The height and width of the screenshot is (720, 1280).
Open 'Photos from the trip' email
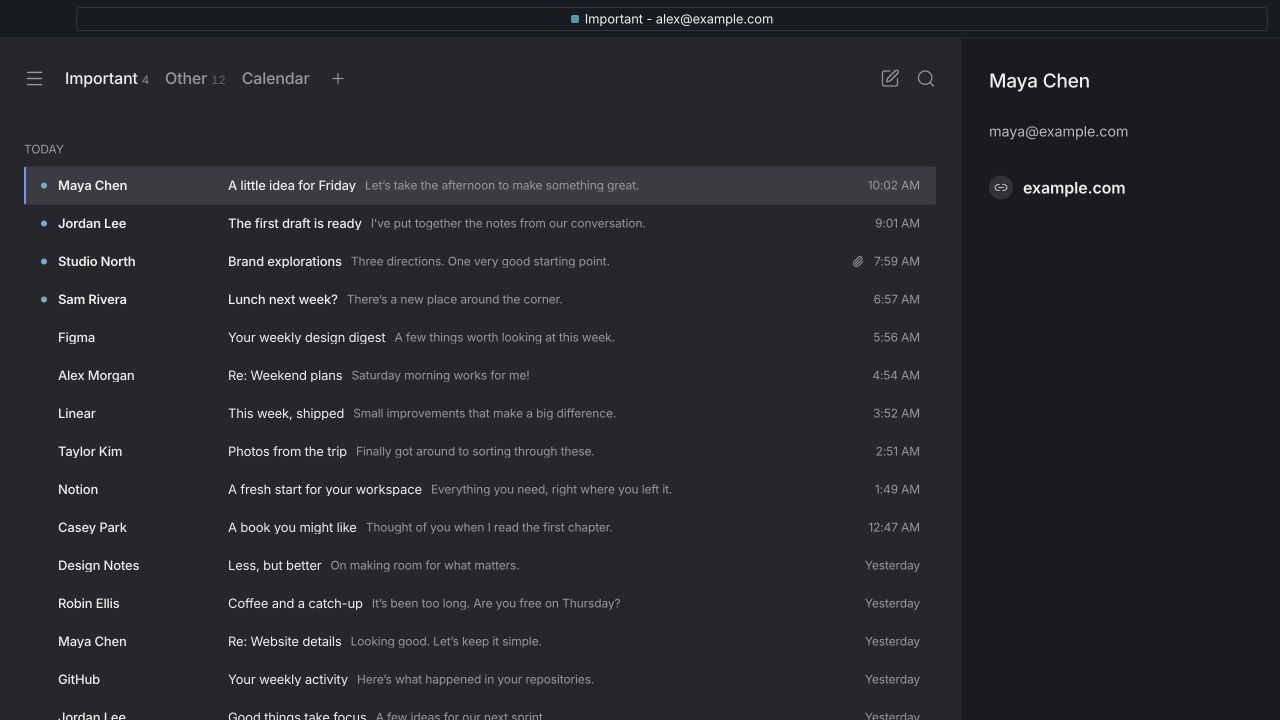(480, 451)
